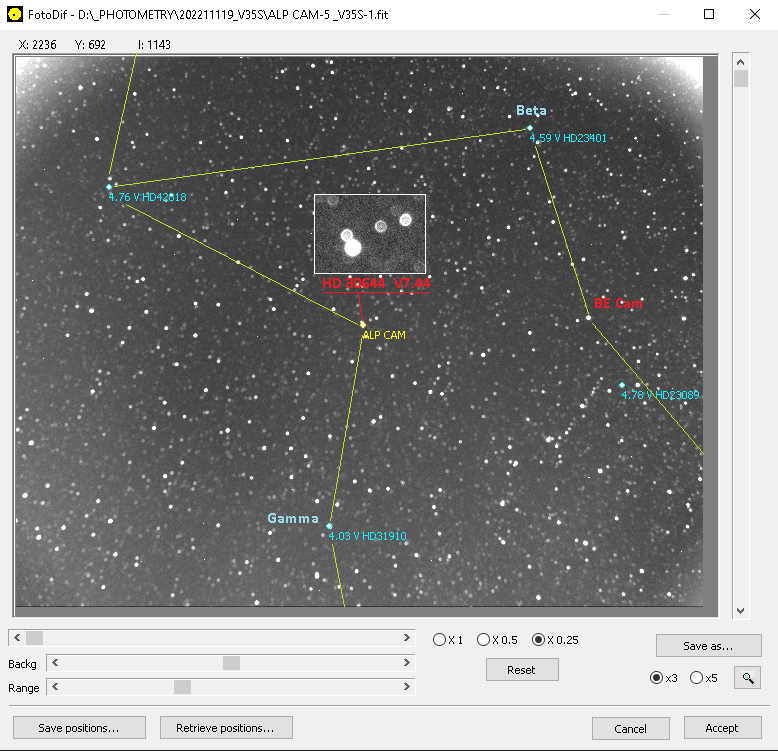The height and width of the screenshot is (751, 778).
Task: Select the X 1 scale radio button
Action: point(440,640)
